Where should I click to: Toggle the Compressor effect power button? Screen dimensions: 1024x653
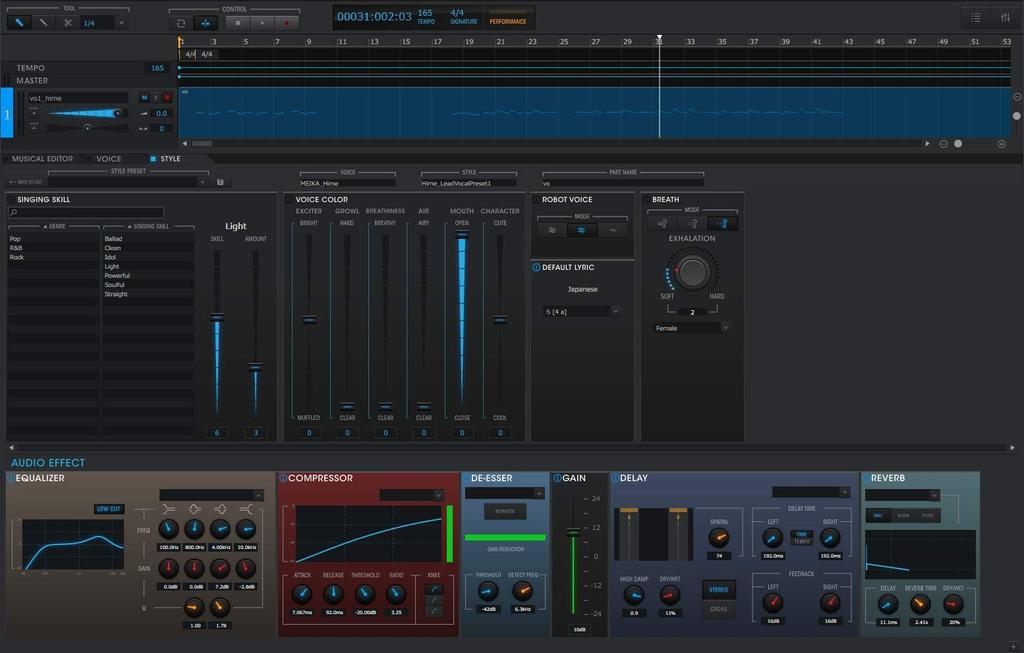pos(283,478)
